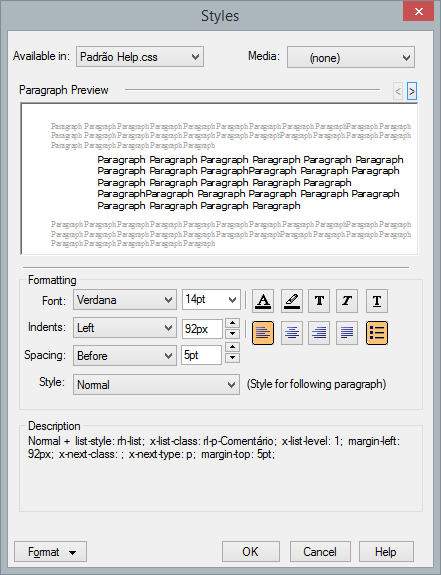Viewport: 441px width, 575px height.
Task: Toggle the bulleted list style button
Action: point(377,333)
